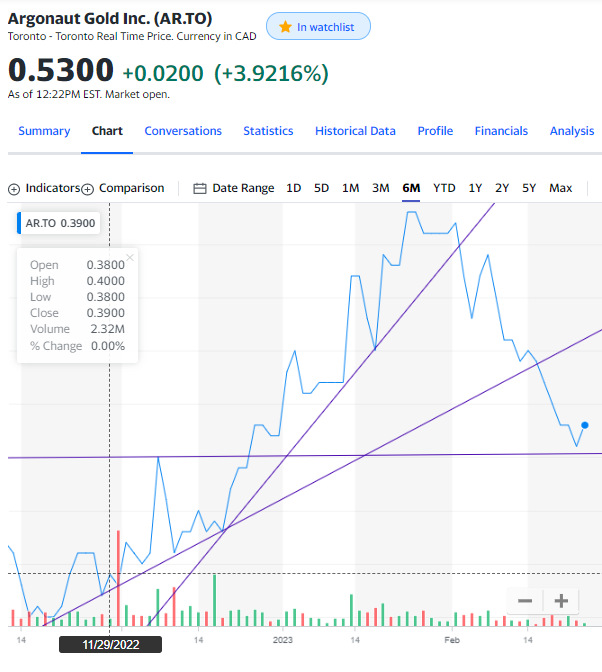Open the Comparison menu

132,188
